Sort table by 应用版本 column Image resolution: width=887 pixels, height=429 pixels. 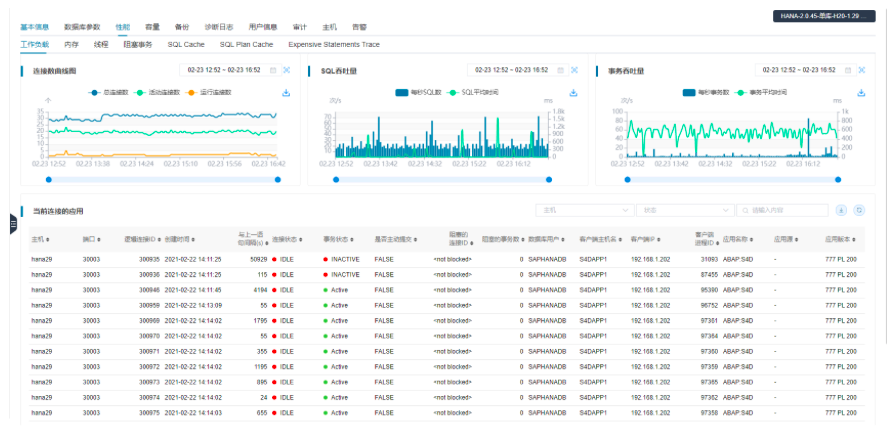pyautogui.click(x=854, y=240)
